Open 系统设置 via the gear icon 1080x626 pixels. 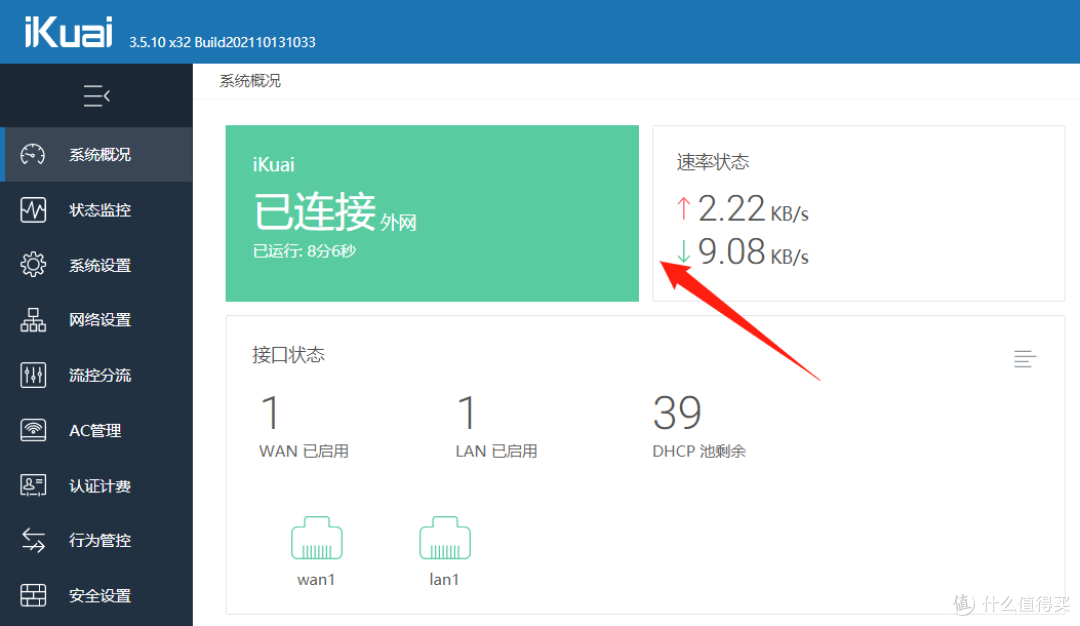coord(33,264)
